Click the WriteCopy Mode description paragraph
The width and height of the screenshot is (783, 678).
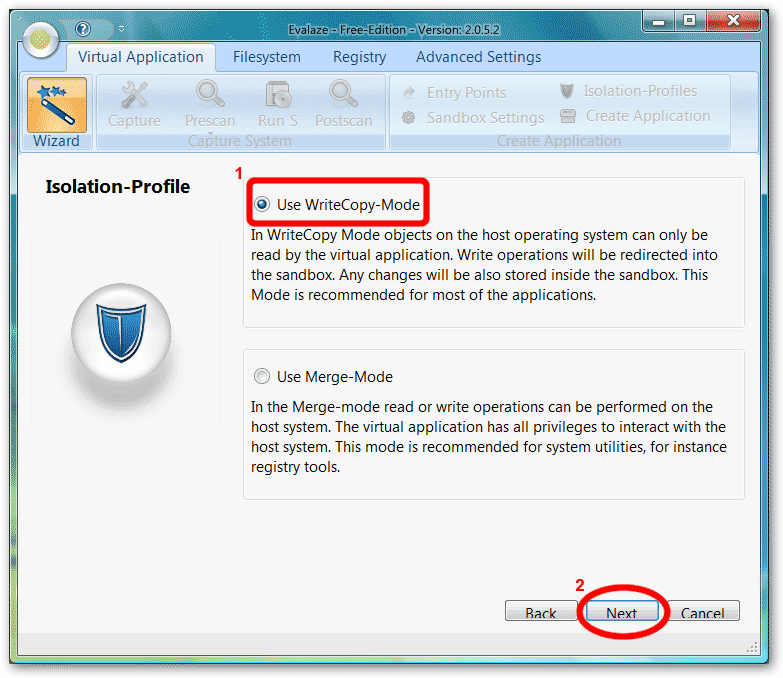point(484,265)
